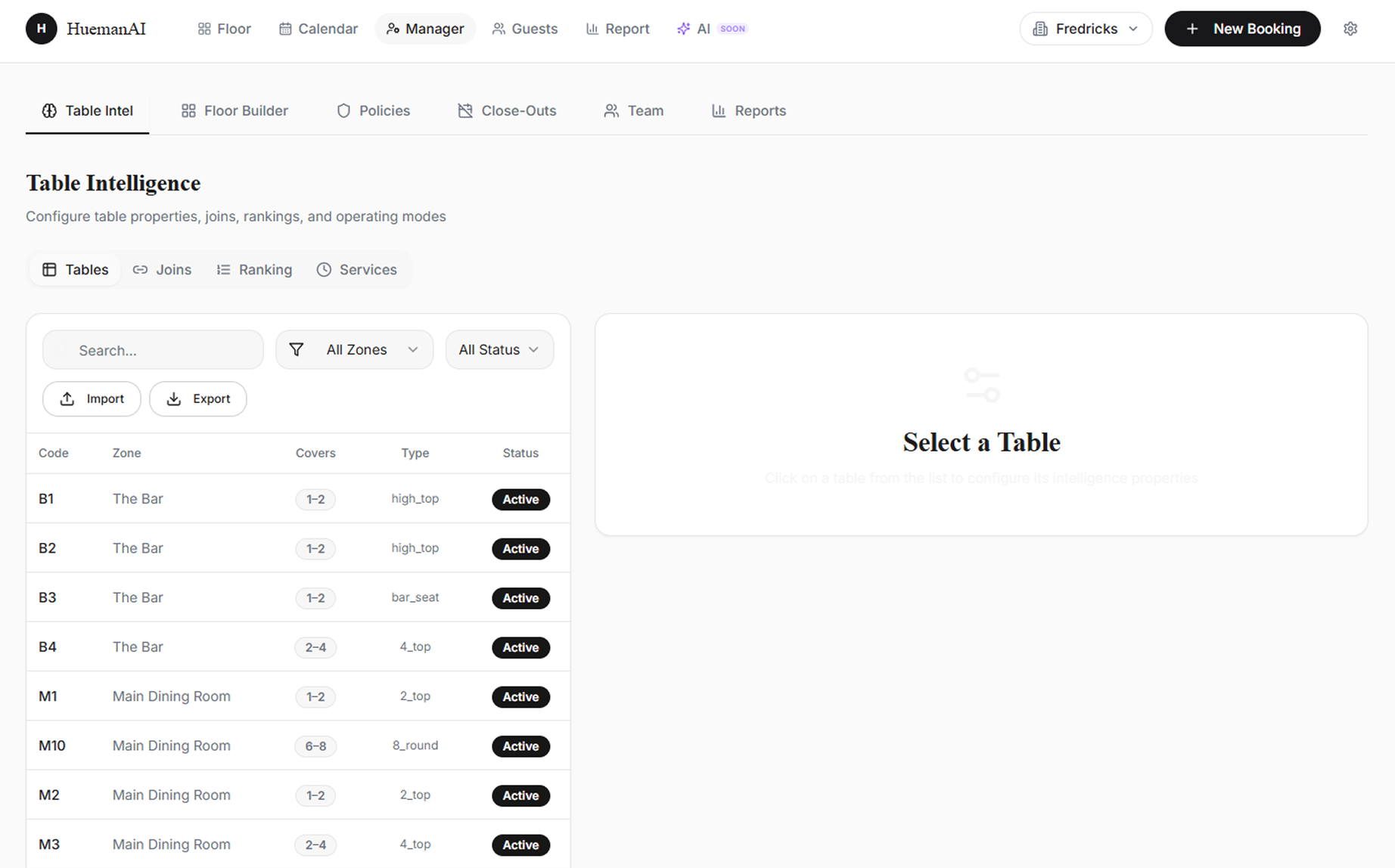
Task: Click the Export download icon
Action: pyautogui.click(x=175, y=398)
